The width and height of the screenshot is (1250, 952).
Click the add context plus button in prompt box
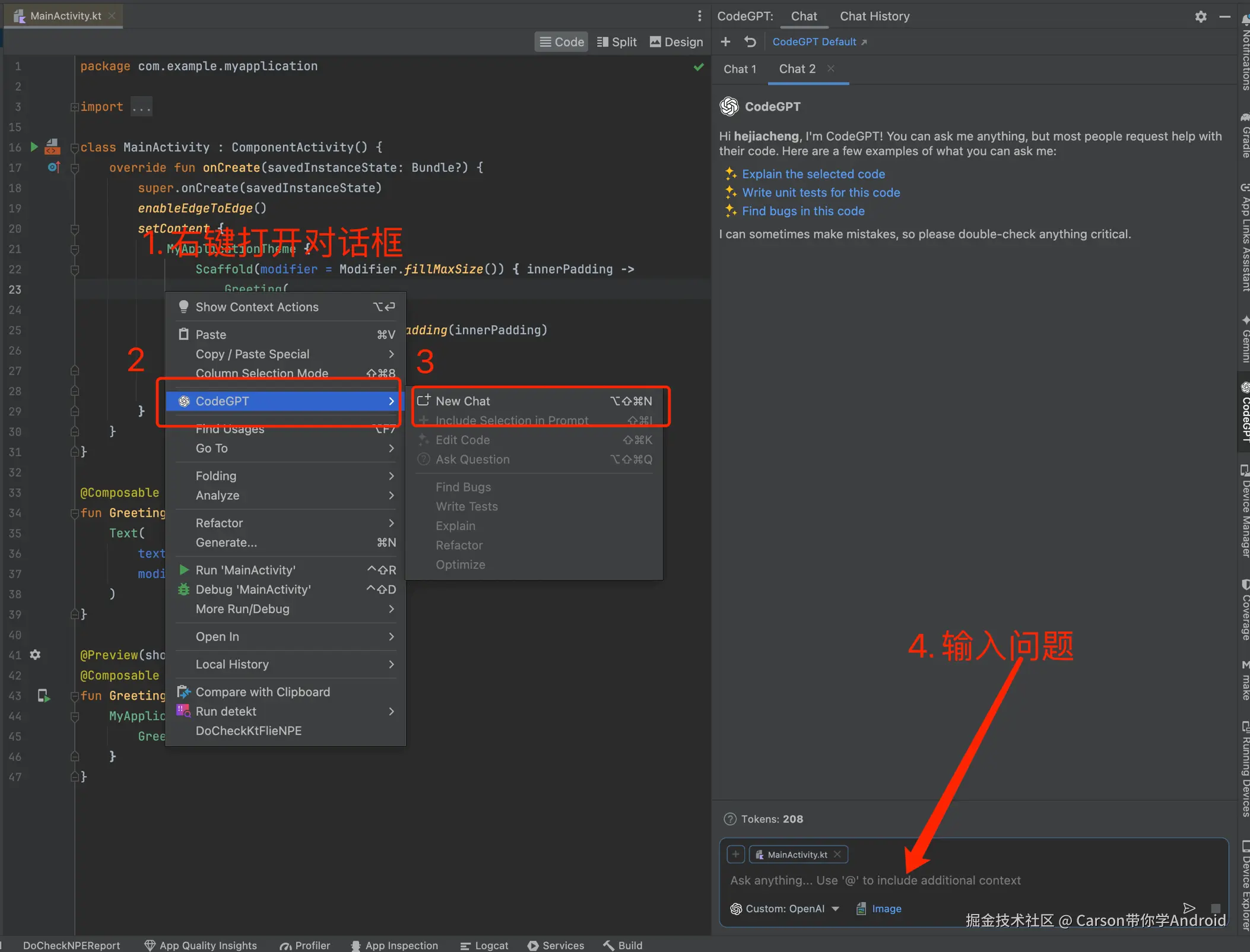coord(735,854)
